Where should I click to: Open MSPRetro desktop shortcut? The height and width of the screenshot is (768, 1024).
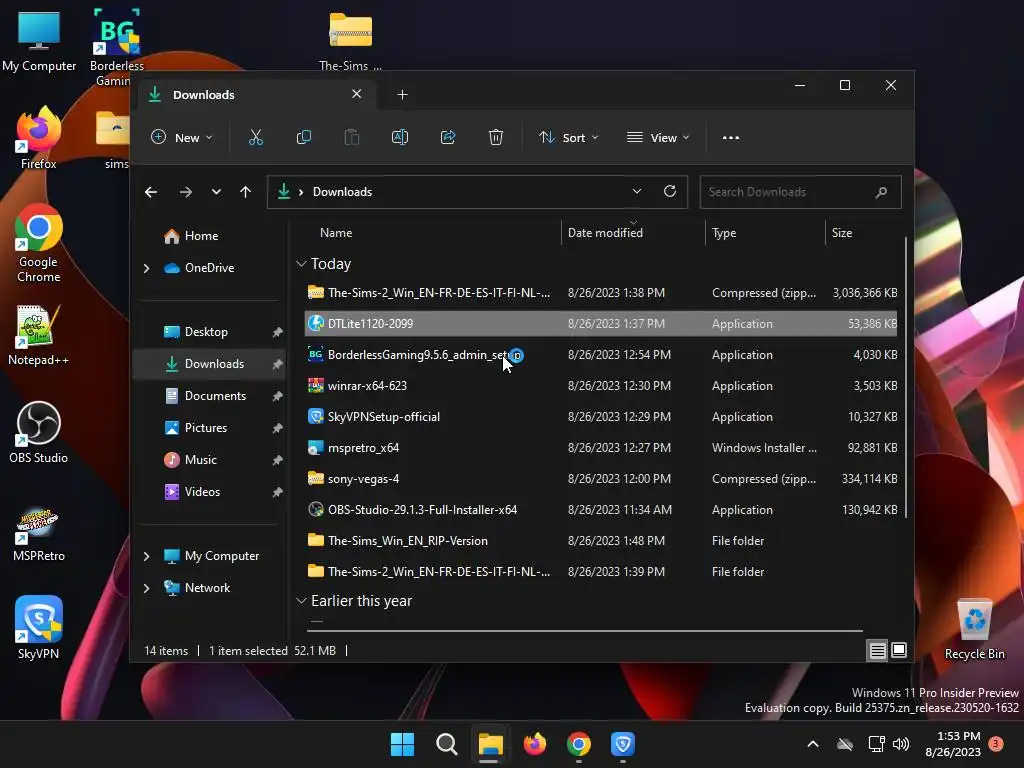pyautogui.click(x=39, y=532)
